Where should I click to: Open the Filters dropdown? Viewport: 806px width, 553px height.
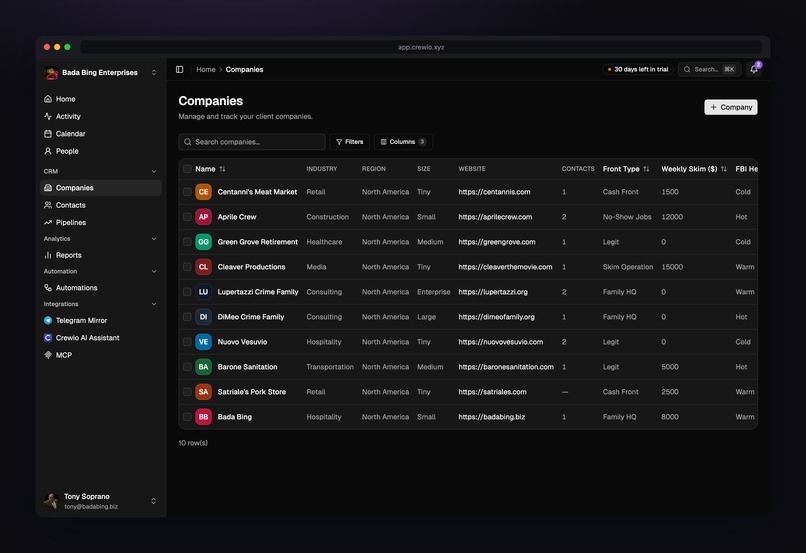350,142
